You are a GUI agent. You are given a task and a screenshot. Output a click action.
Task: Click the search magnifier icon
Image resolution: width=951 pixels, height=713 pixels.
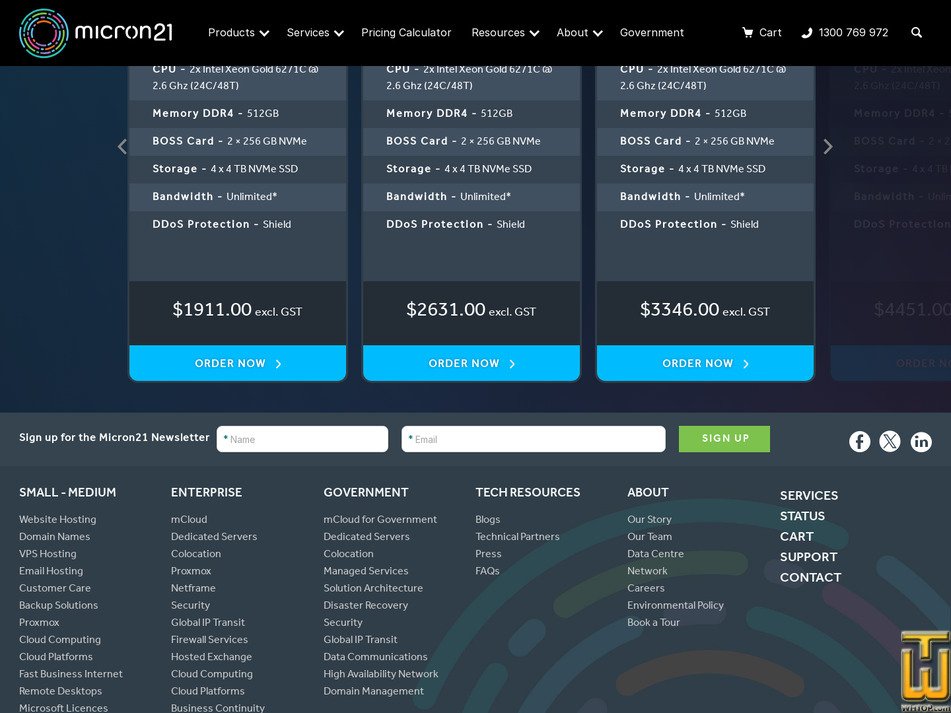(x=916, y=32)
